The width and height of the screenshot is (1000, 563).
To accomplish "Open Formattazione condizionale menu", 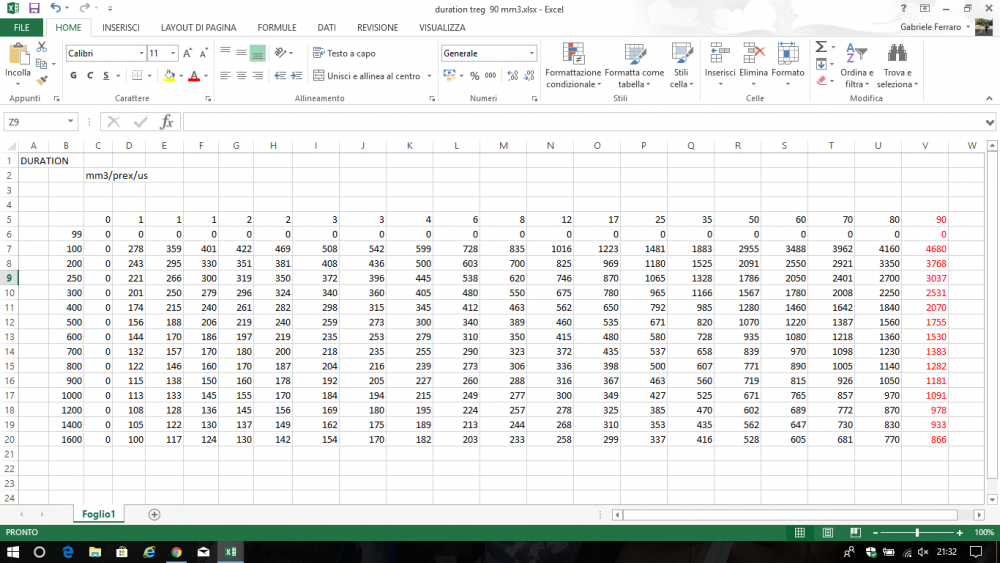I will (x=573, y=65).
